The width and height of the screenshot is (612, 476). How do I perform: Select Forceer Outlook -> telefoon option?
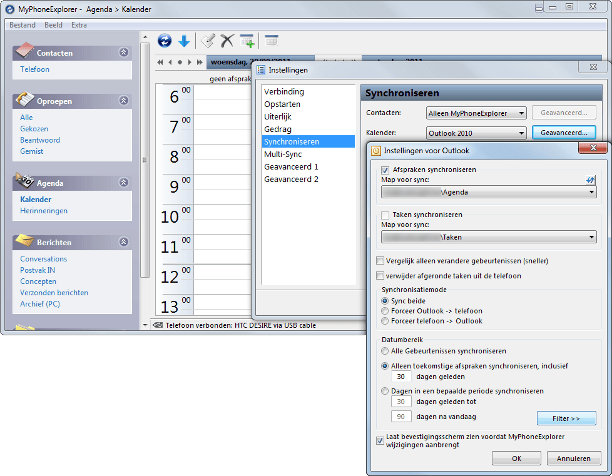385,311
